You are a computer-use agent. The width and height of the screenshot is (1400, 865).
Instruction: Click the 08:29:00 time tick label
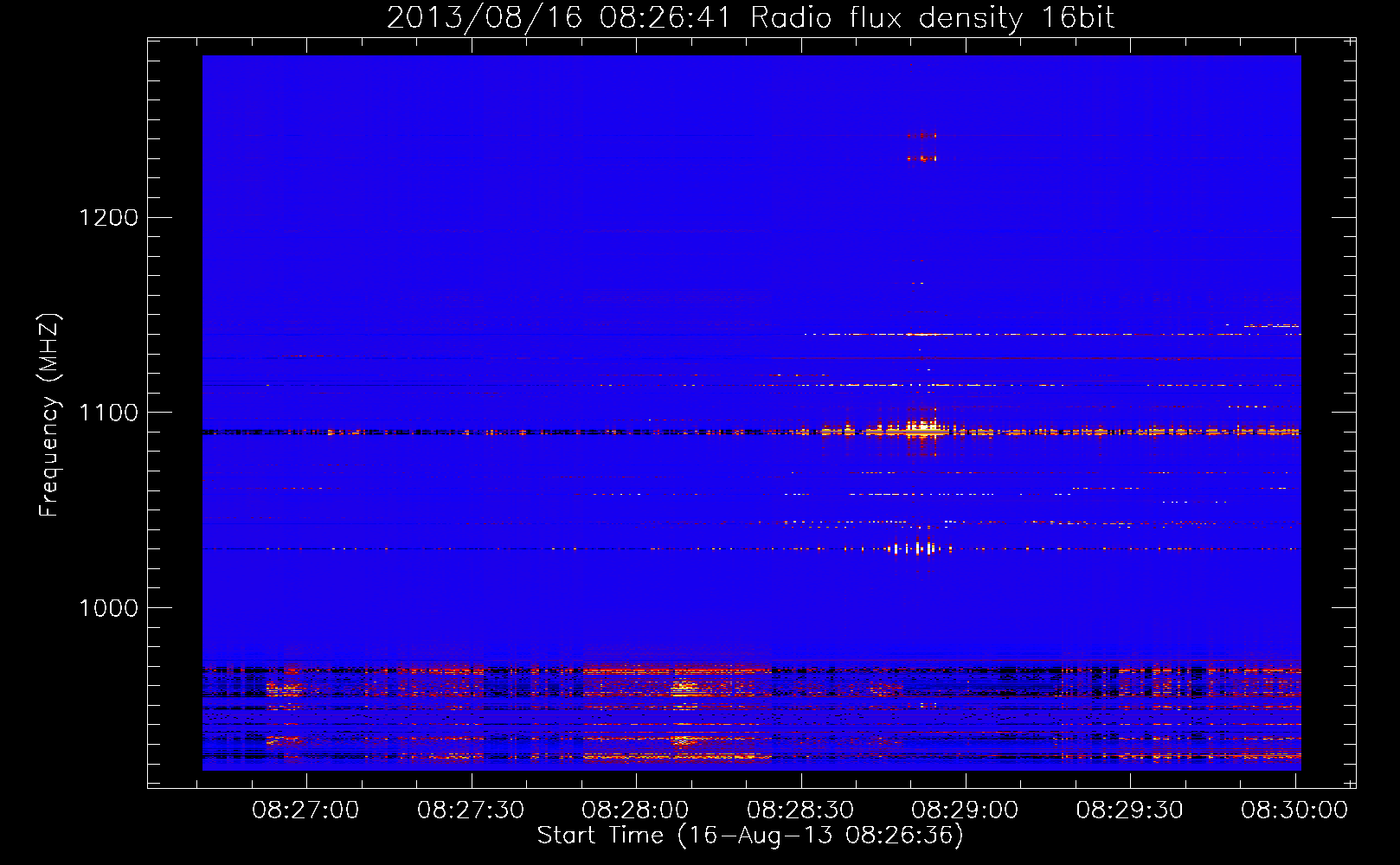965,810
